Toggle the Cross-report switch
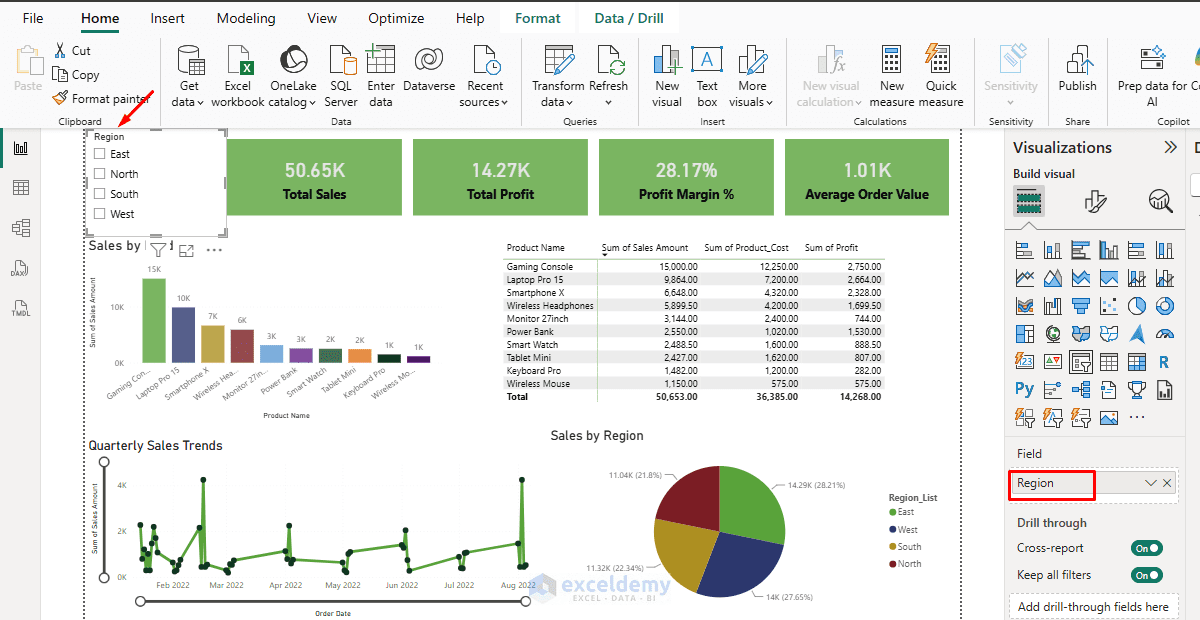Image resolution: width=1200 pixels, height=620 pixels. (1147, 548)
